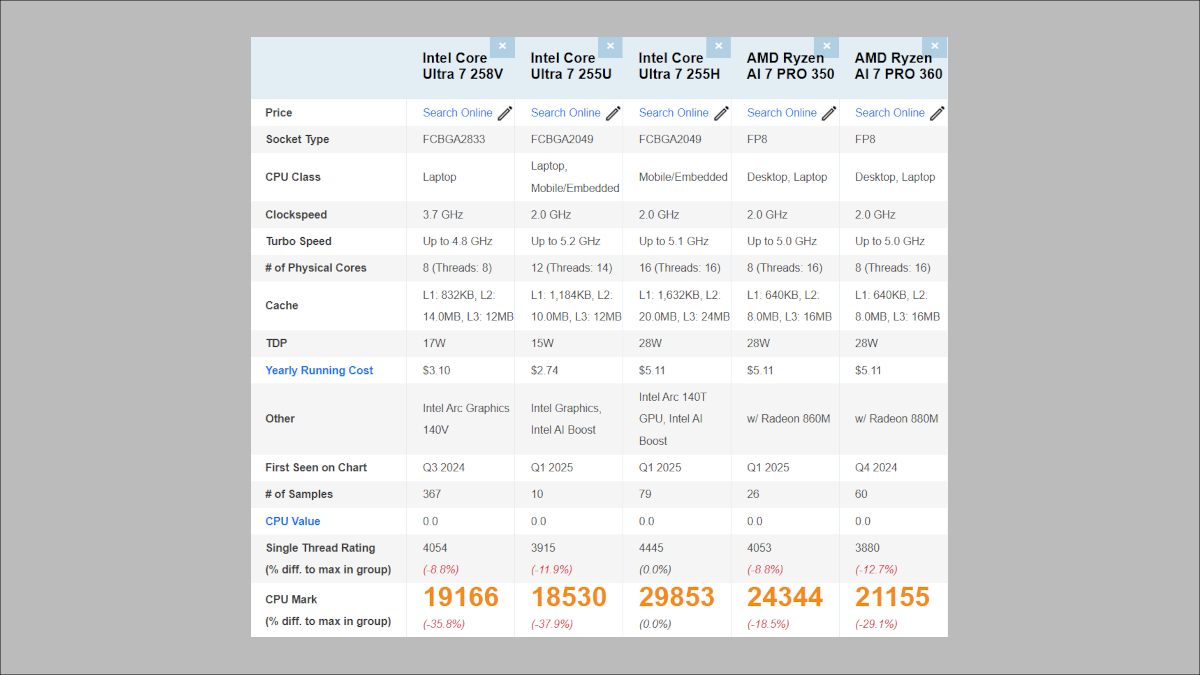The height and width of the screenshot is (675, 1200).
Task: Click w/ Radeon 880M cell
Action: 897,419
